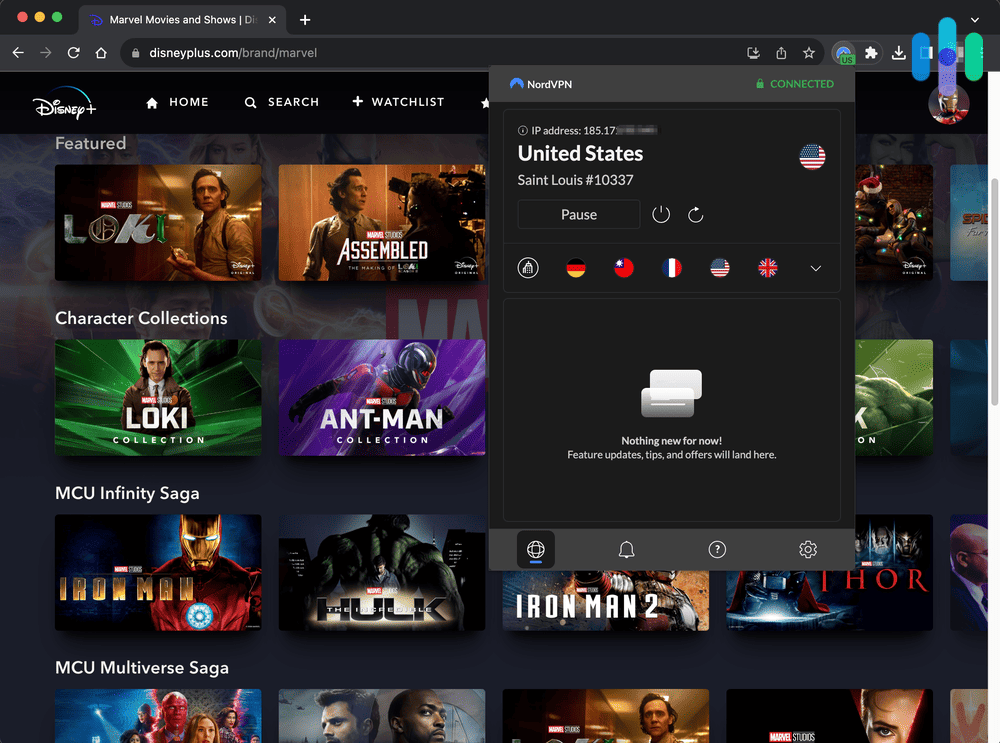Connect to the Taiwan server
Screen dimensions: 1000x743
pyautogui.click(x=624, y=267)
